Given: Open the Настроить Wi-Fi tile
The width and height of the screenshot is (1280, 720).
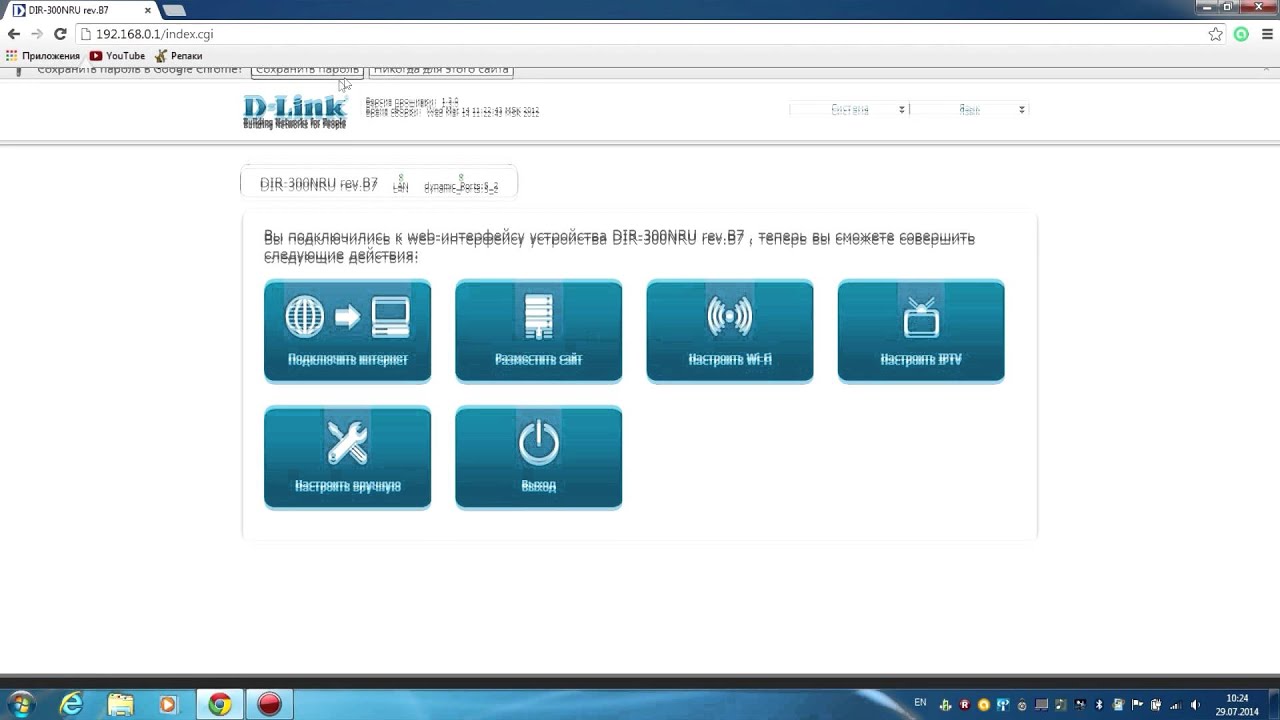Looking at the screenshot, I should tap(729, 331).
